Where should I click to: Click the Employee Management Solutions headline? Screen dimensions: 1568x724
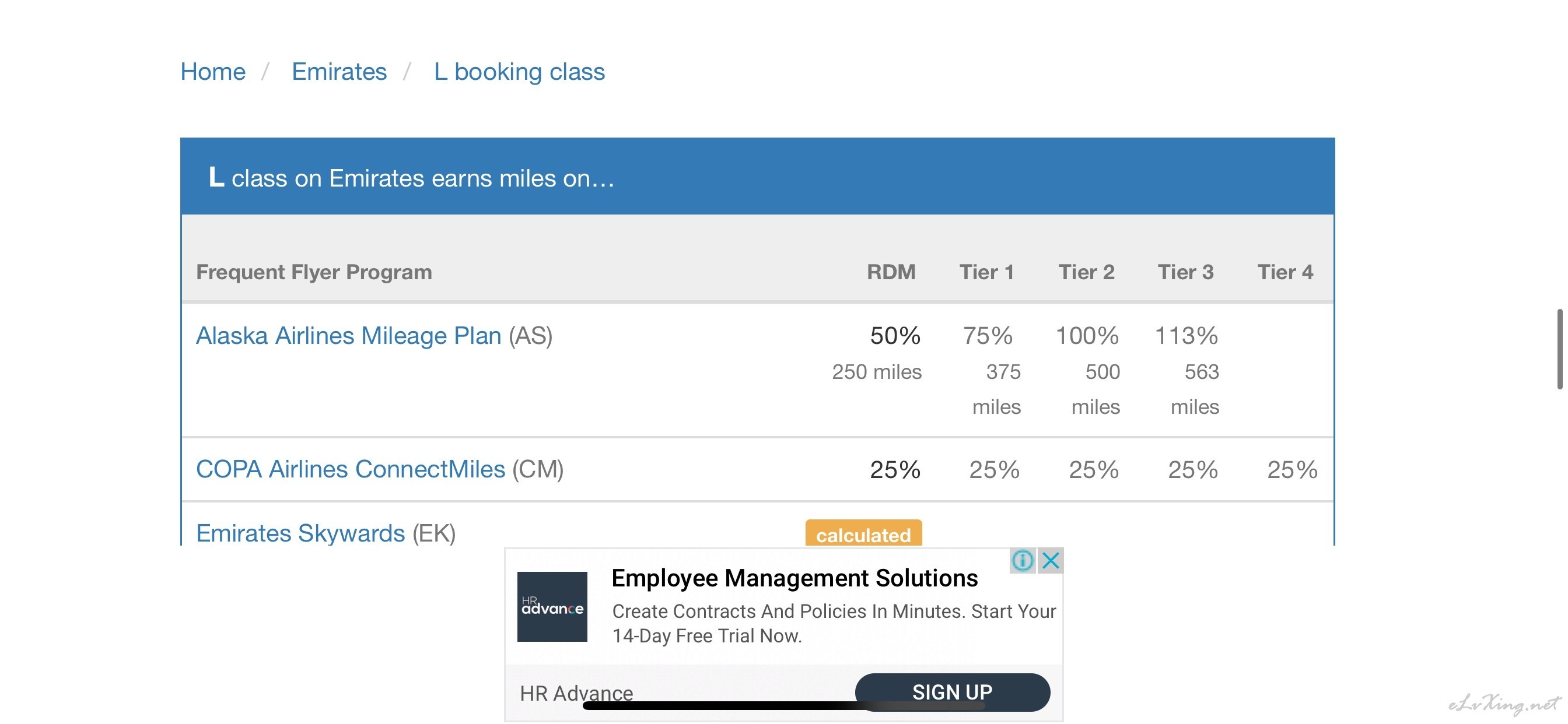[x=794, y=578]
